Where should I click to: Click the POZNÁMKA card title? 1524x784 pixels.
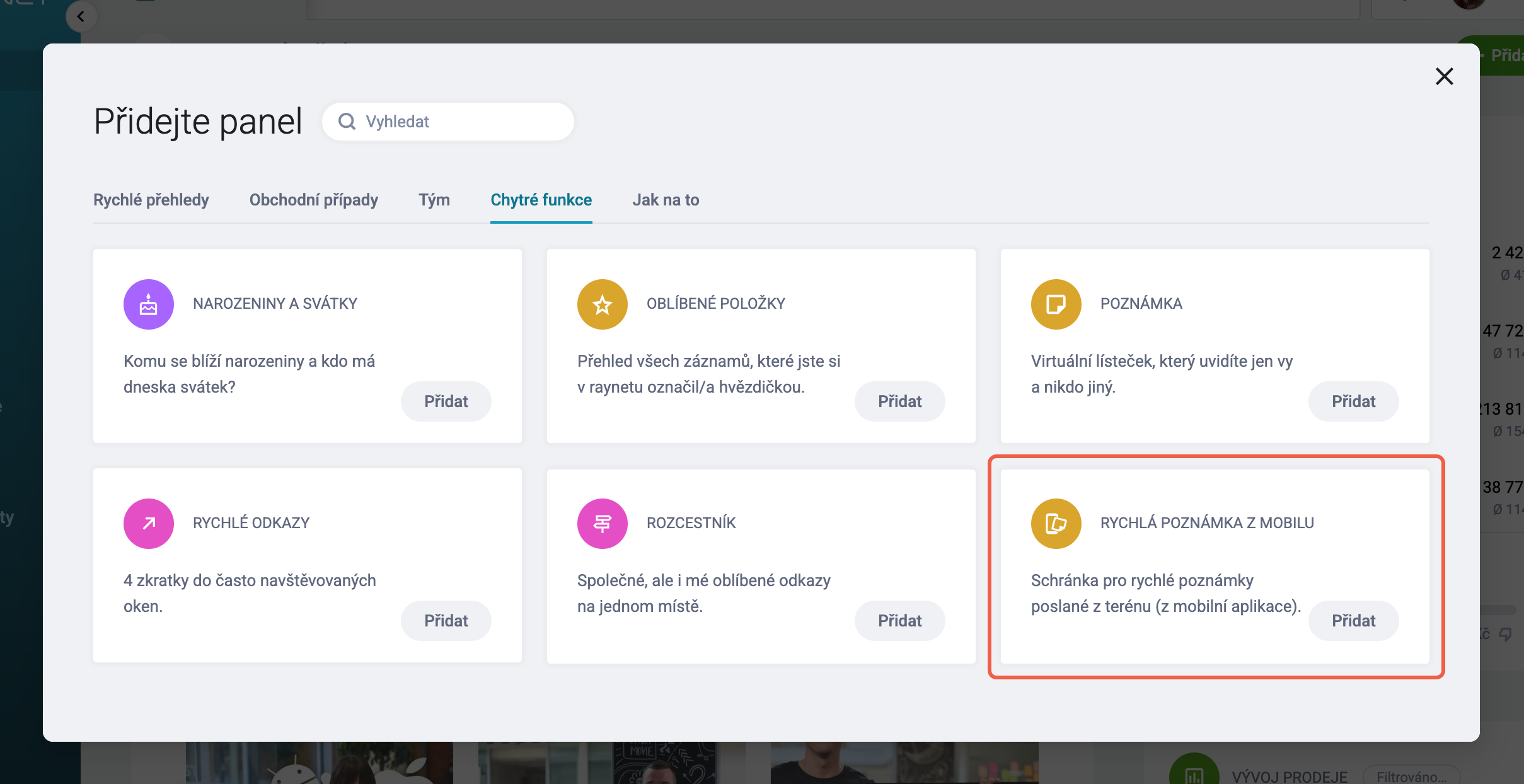[1141, 304]
